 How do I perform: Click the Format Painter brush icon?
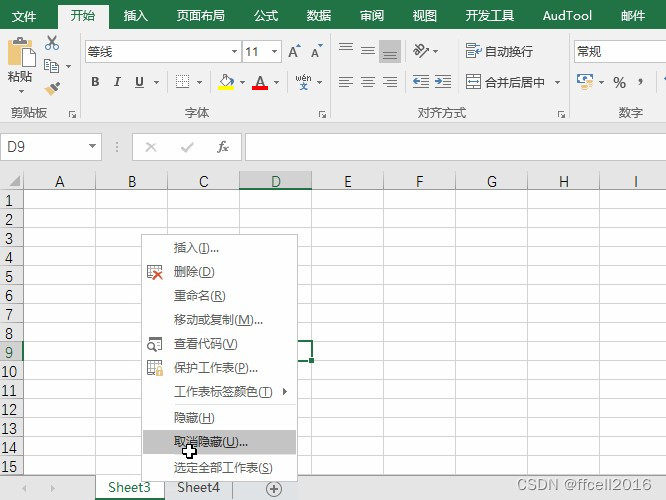click(53, 88)
